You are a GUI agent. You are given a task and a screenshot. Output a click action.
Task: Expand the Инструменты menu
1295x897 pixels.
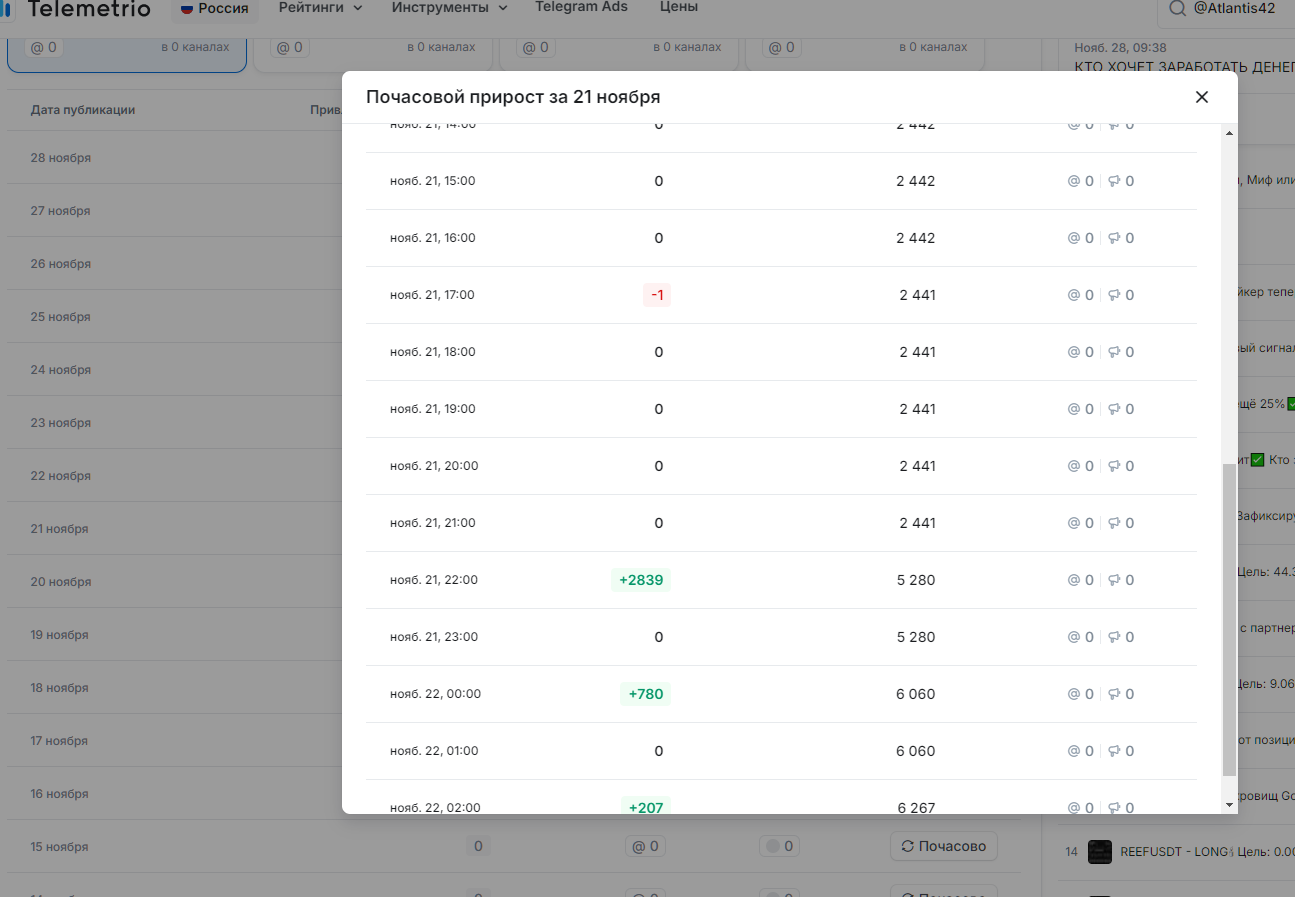click(x=449, y=7)
